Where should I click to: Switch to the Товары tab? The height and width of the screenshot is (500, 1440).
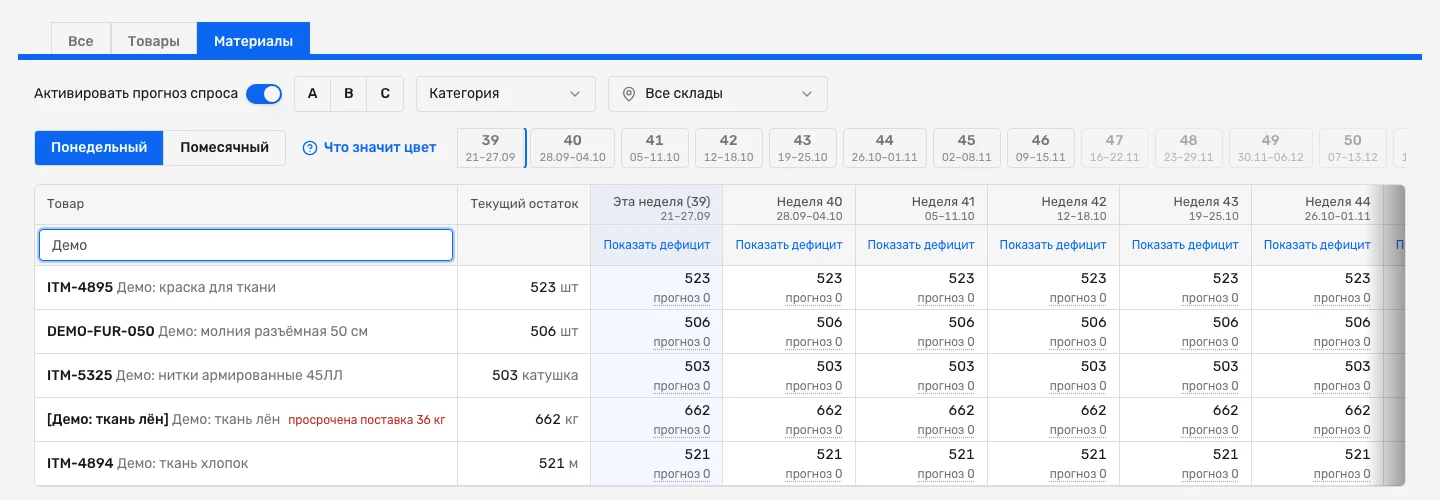[x=154, y=41]
